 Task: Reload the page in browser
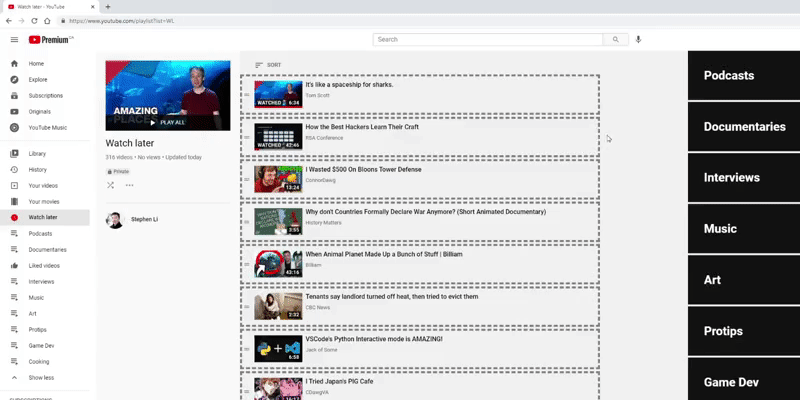pos(34,21)
